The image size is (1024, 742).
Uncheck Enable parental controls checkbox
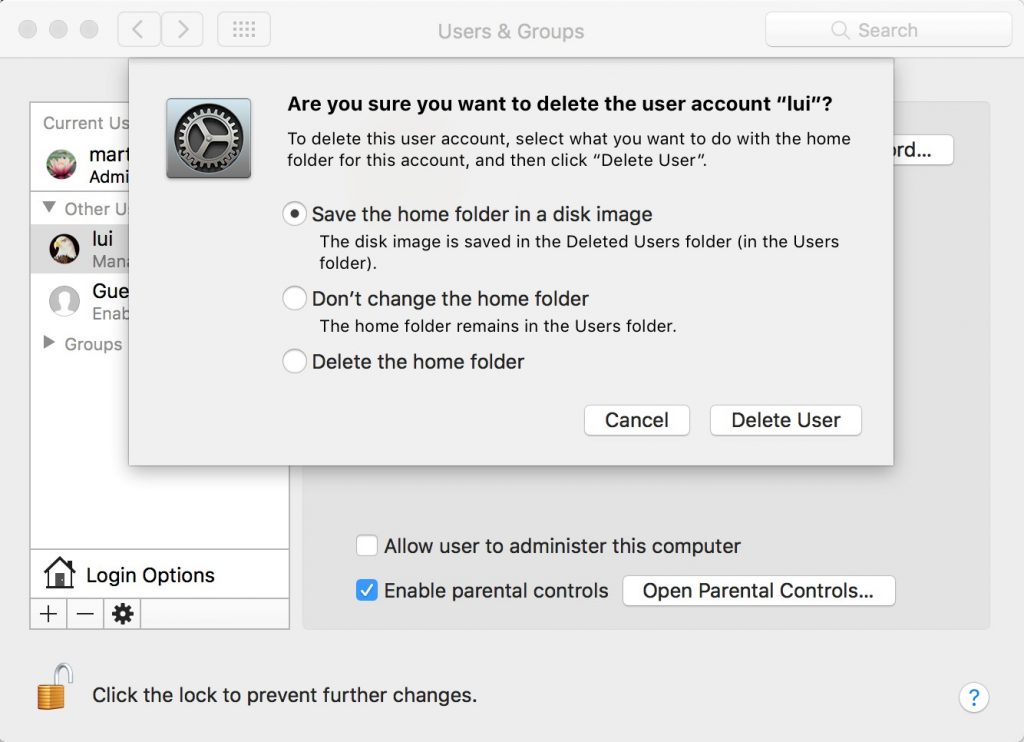click(x=367, y=591)
